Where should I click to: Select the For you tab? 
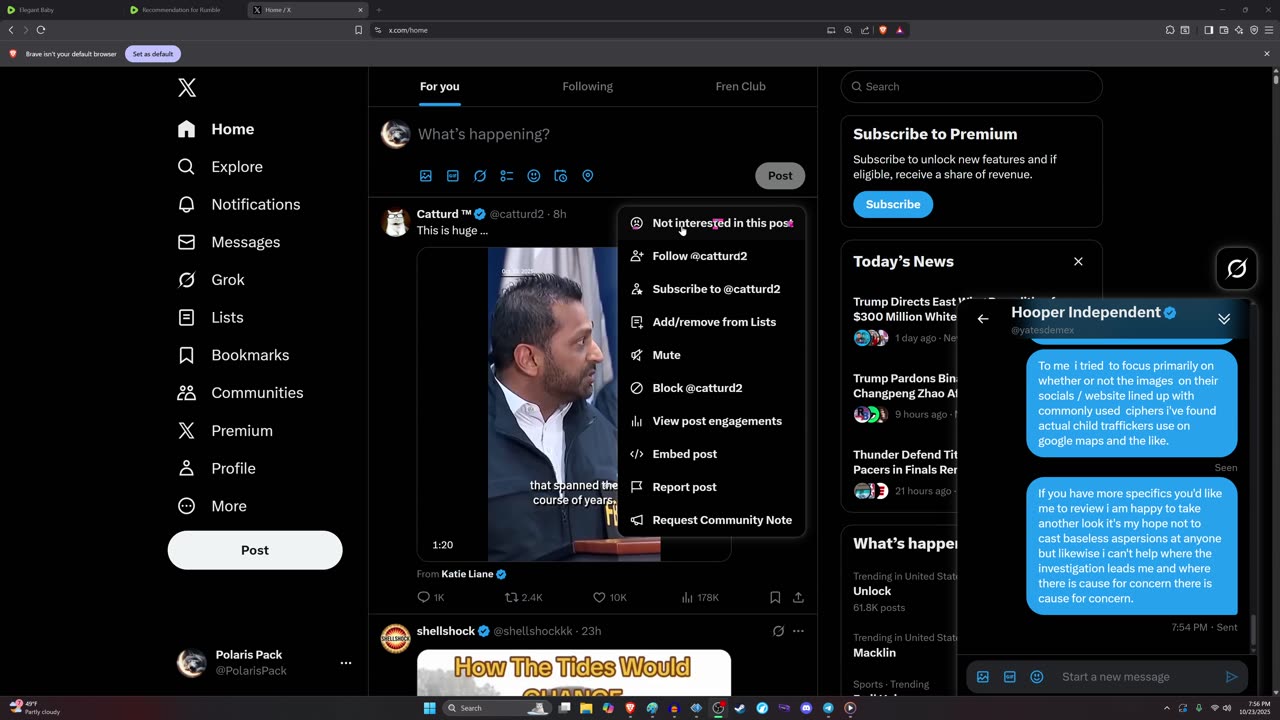[x=440, y=86]
